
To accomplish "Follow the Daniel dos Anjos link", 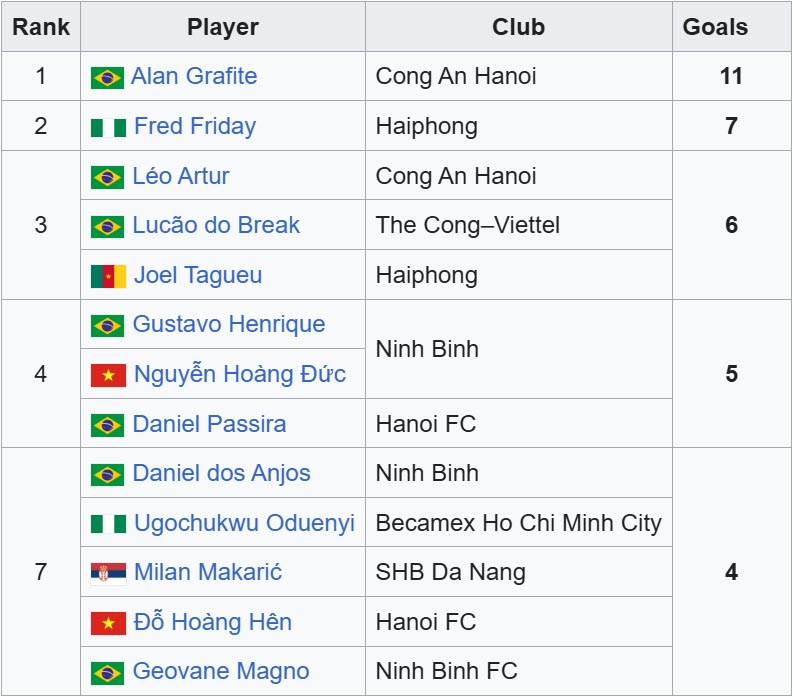I will tap(221, 473).
